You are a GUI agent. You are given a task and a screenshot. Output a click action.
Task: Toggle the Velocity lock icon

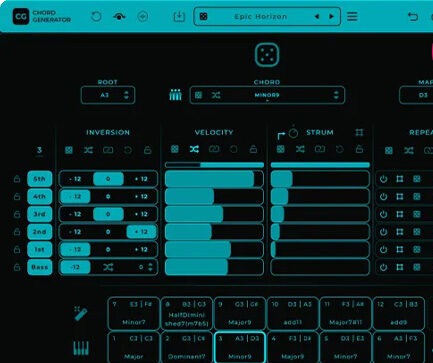(x=253, y=149)
